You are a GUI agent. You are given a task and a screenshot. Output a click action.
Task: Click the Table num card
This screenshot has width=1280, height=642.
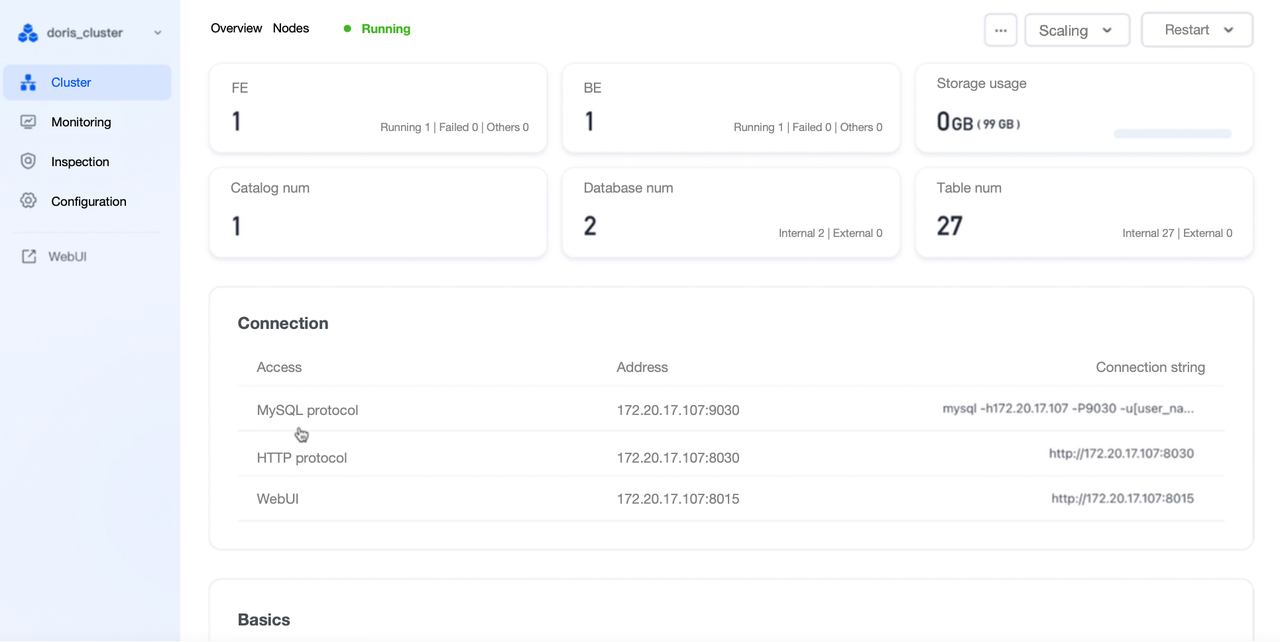coord(1083,212)
